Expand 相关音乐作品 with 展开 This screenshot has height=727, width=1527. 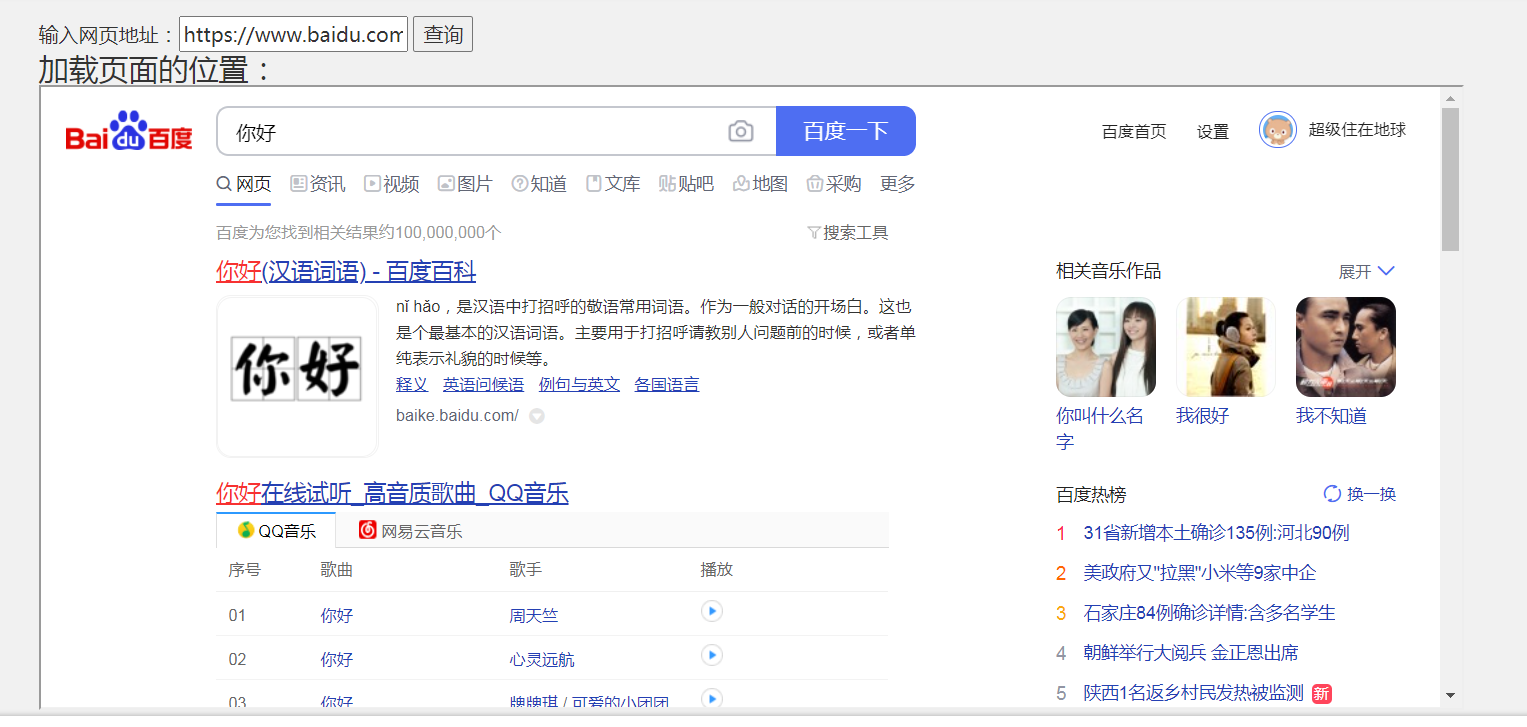[x=1366, y=271]
